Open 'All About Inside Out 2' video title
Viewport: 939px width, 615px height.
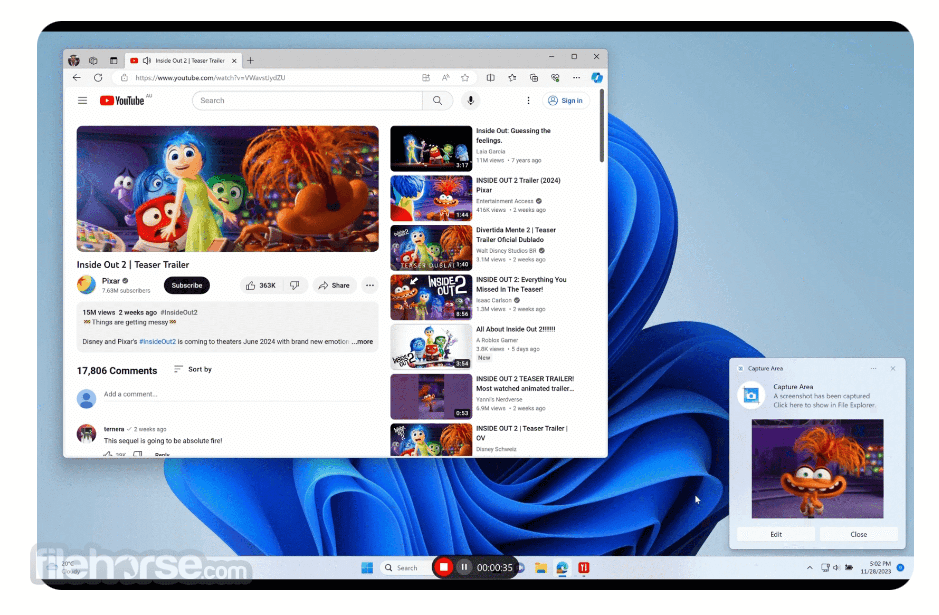click(516, 329)
